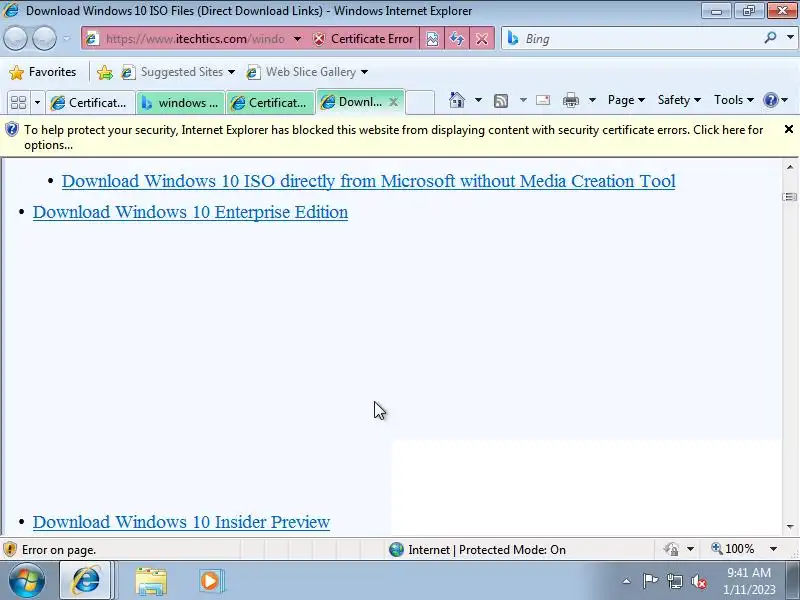Open Download Windows 10 Enterprise Edition link
800x600 pixels.
[x=190, y=212]
